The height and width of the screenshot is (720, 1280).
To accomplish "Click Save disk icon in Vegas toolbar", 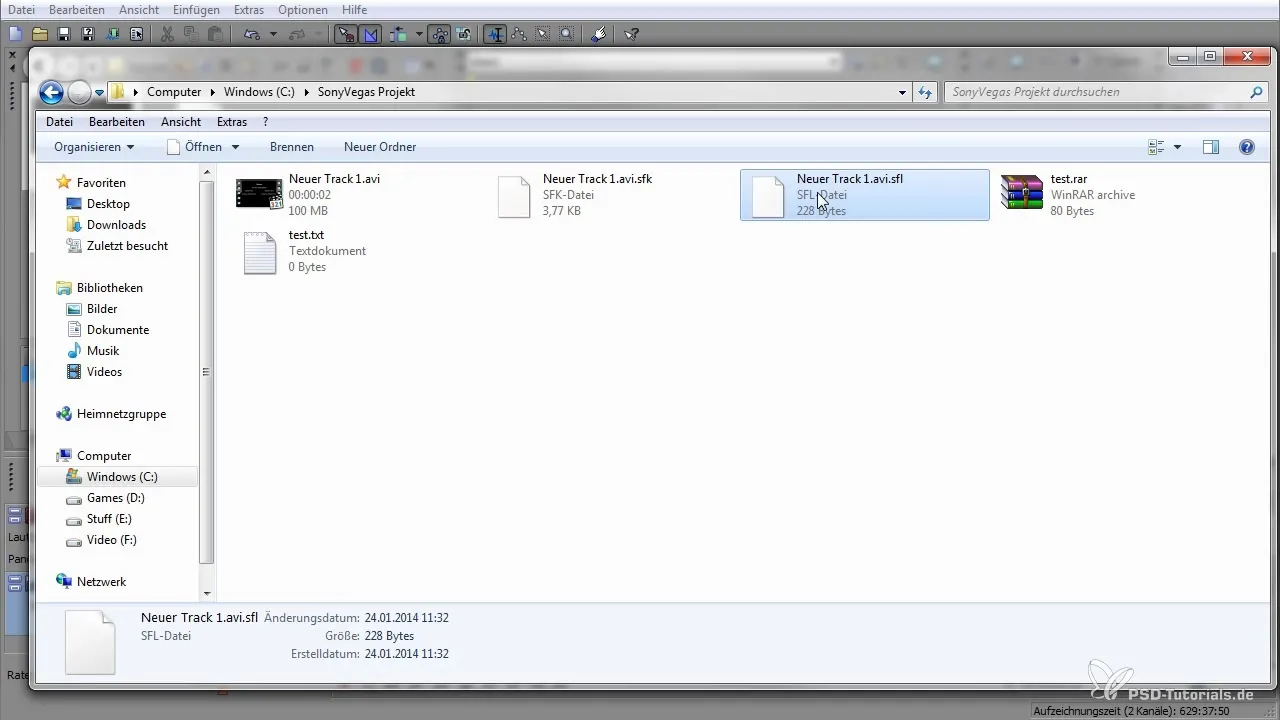I will click(63, 34).
